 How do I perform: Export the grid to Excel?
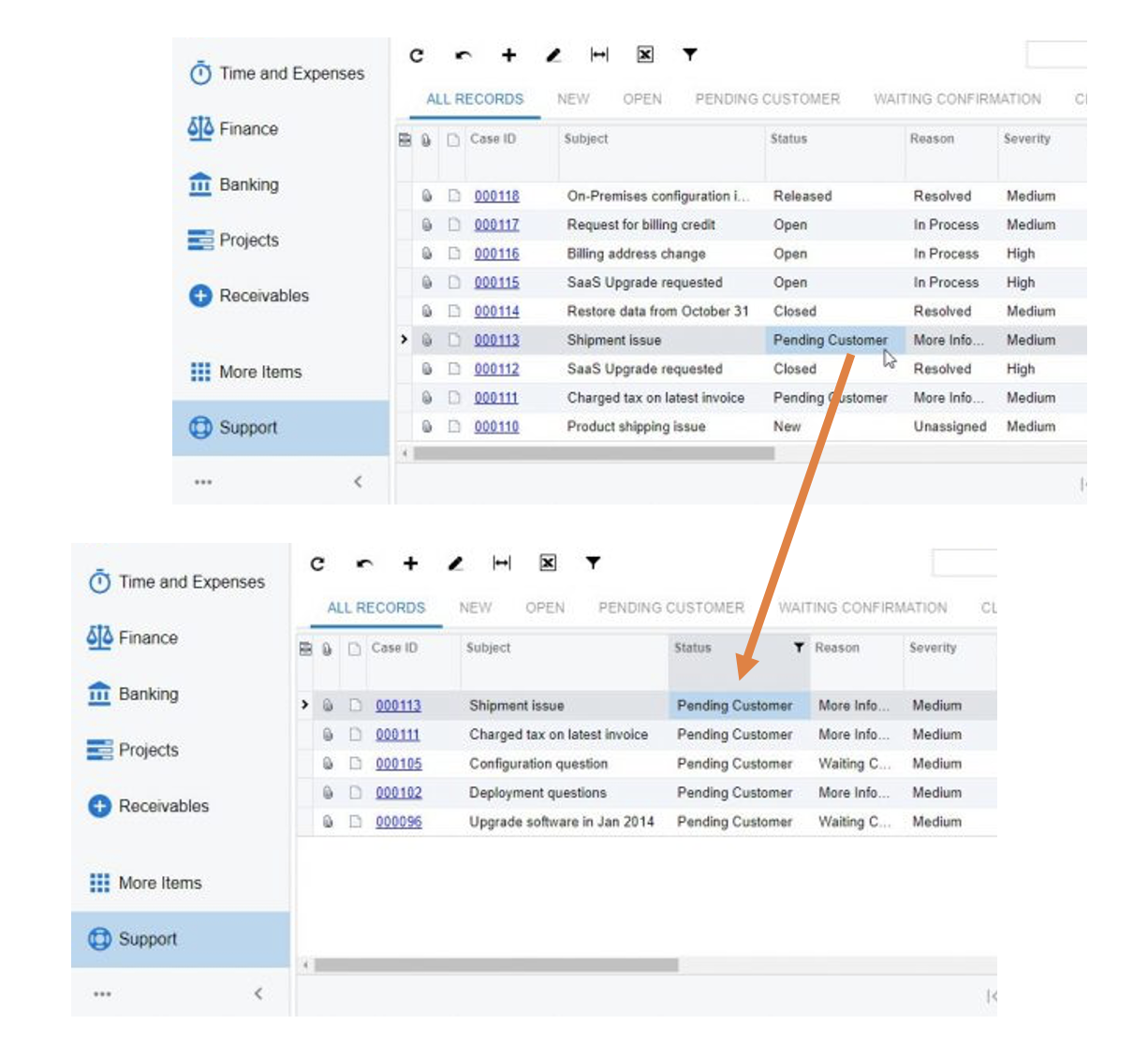[644, 54]
